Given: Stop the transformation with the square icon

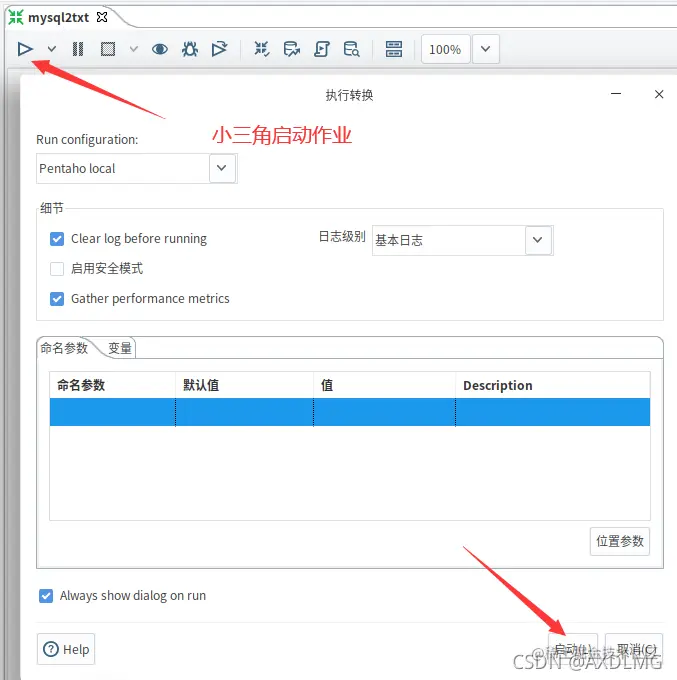Looking at the screenshot, I should tap(108, 49).
